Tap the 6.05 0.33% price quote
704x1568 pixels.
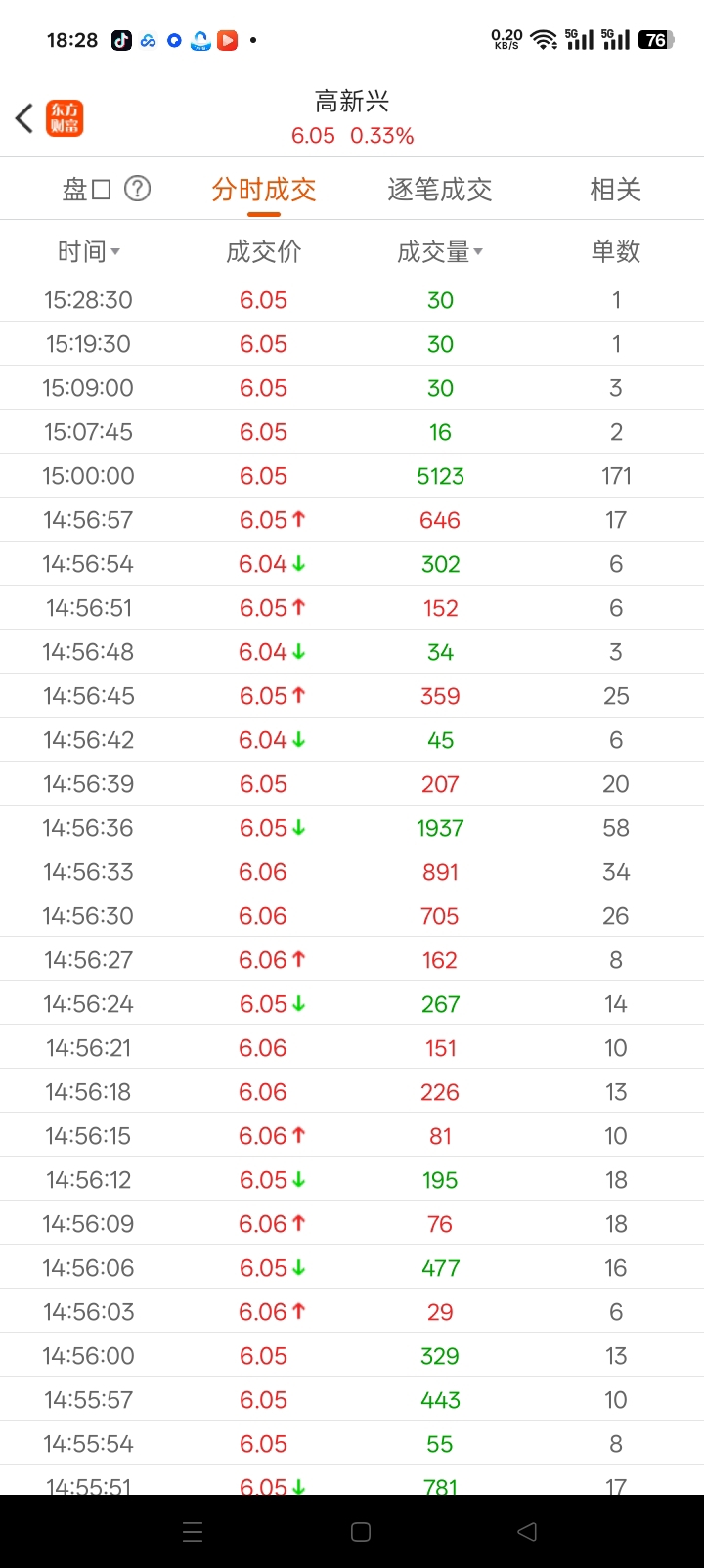[352, 136]
